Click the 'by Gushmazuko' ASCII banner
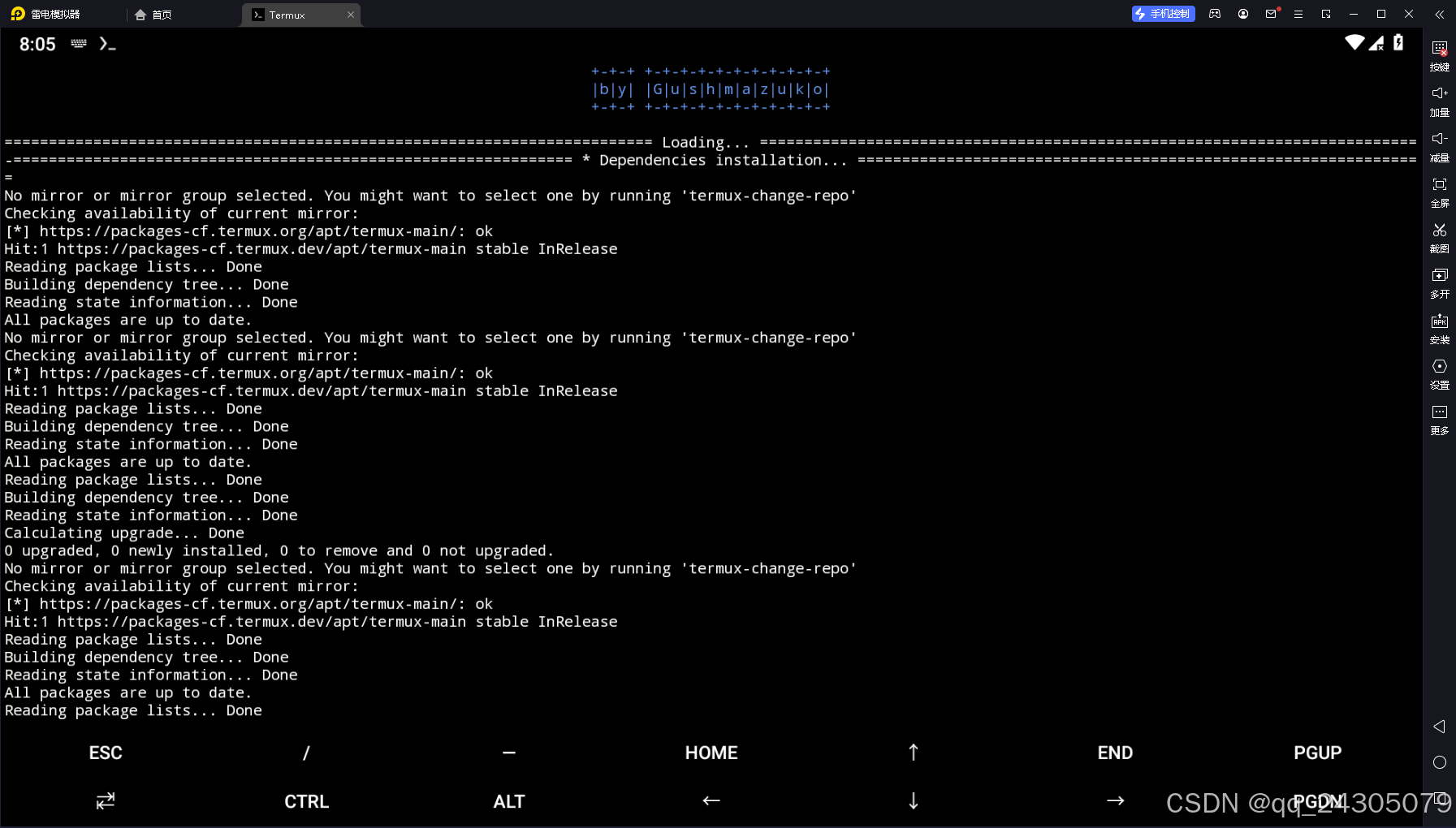 click(711, 89)
